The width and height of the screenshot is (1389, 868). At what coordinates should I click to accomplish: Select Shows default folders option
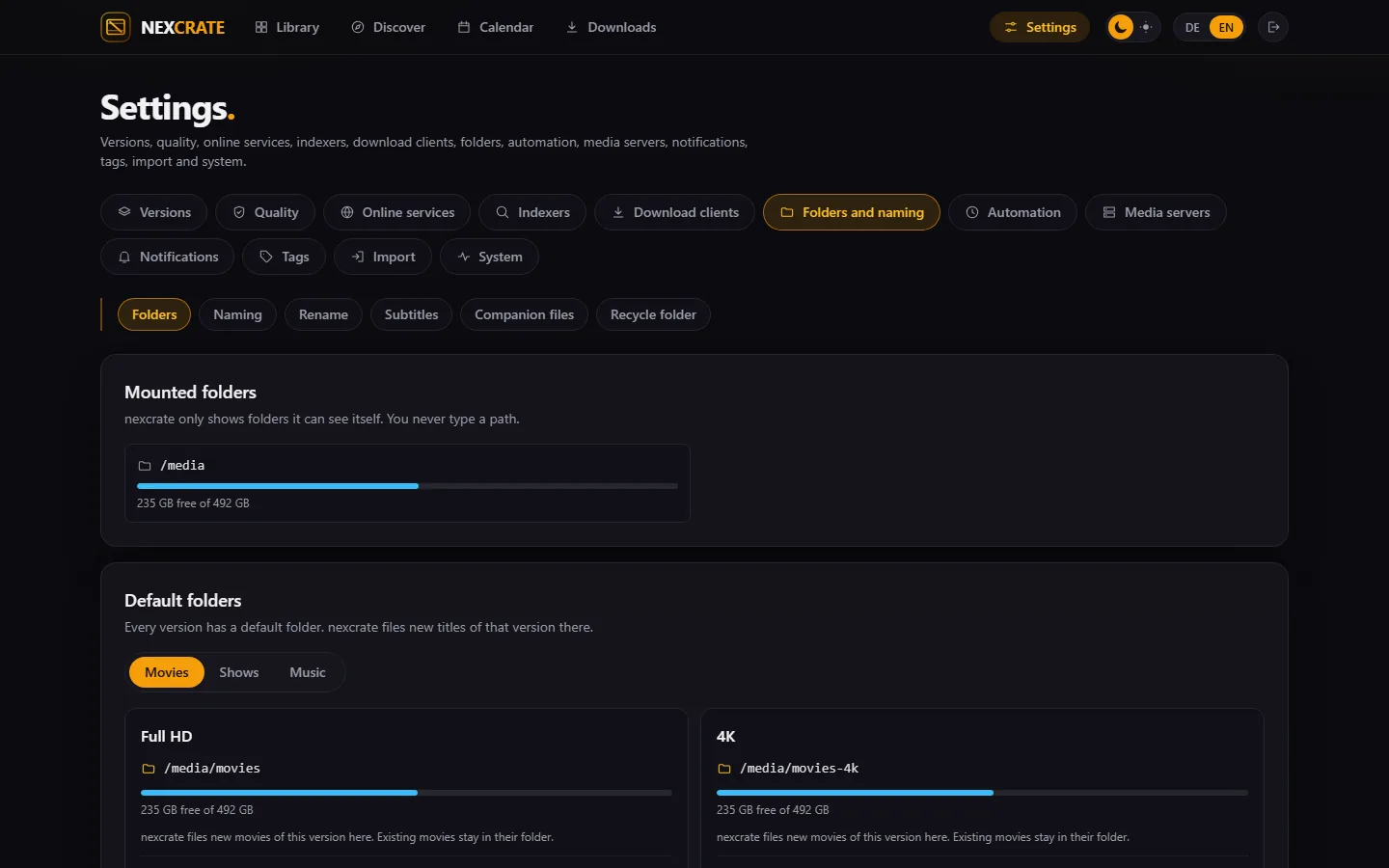pos(239,672)
